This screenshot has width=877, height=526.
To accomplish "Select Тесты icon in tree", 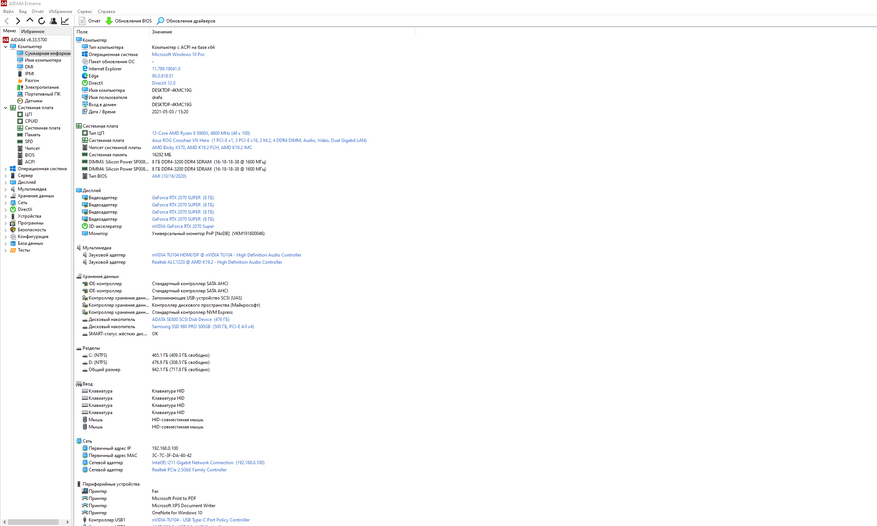I will point(13,250).
